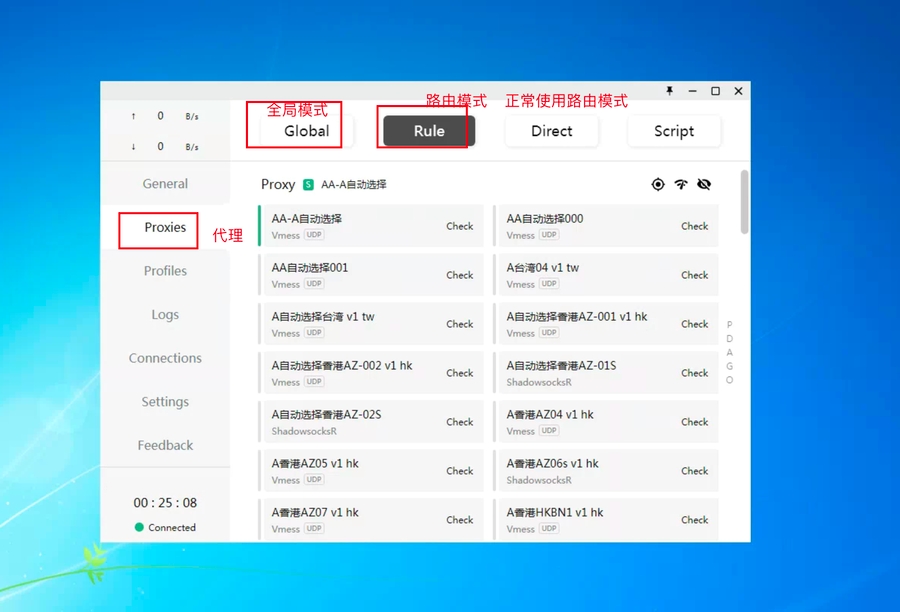
Task: Toggle the crossed-eye hide proxies icon
Action: [704, 184]
